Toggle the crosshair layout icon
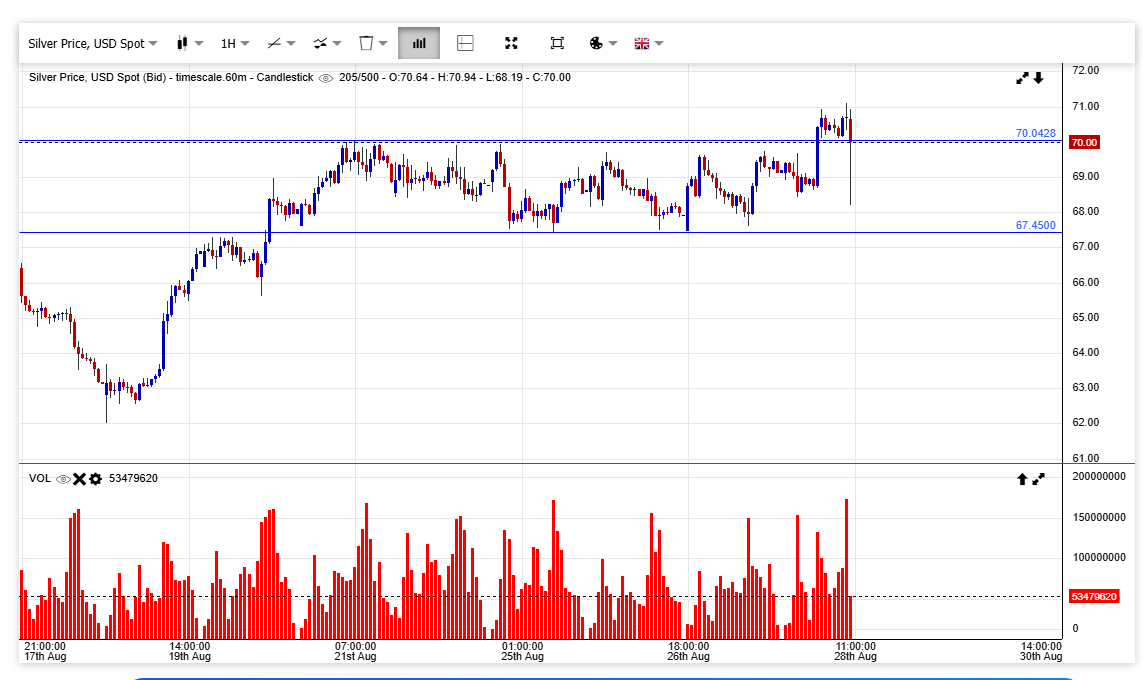This screenshot has width=1143, height=680. 465,44
